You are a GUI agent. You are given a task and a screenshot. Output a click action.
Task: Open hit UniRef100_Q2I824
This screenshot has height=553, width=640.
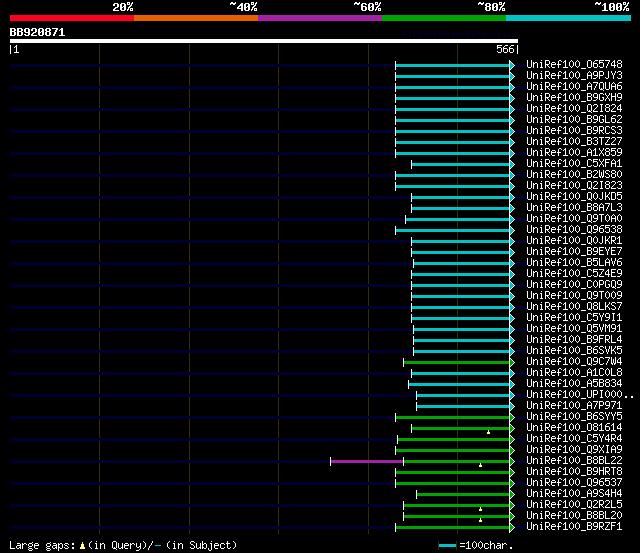(x=574, y=109)
